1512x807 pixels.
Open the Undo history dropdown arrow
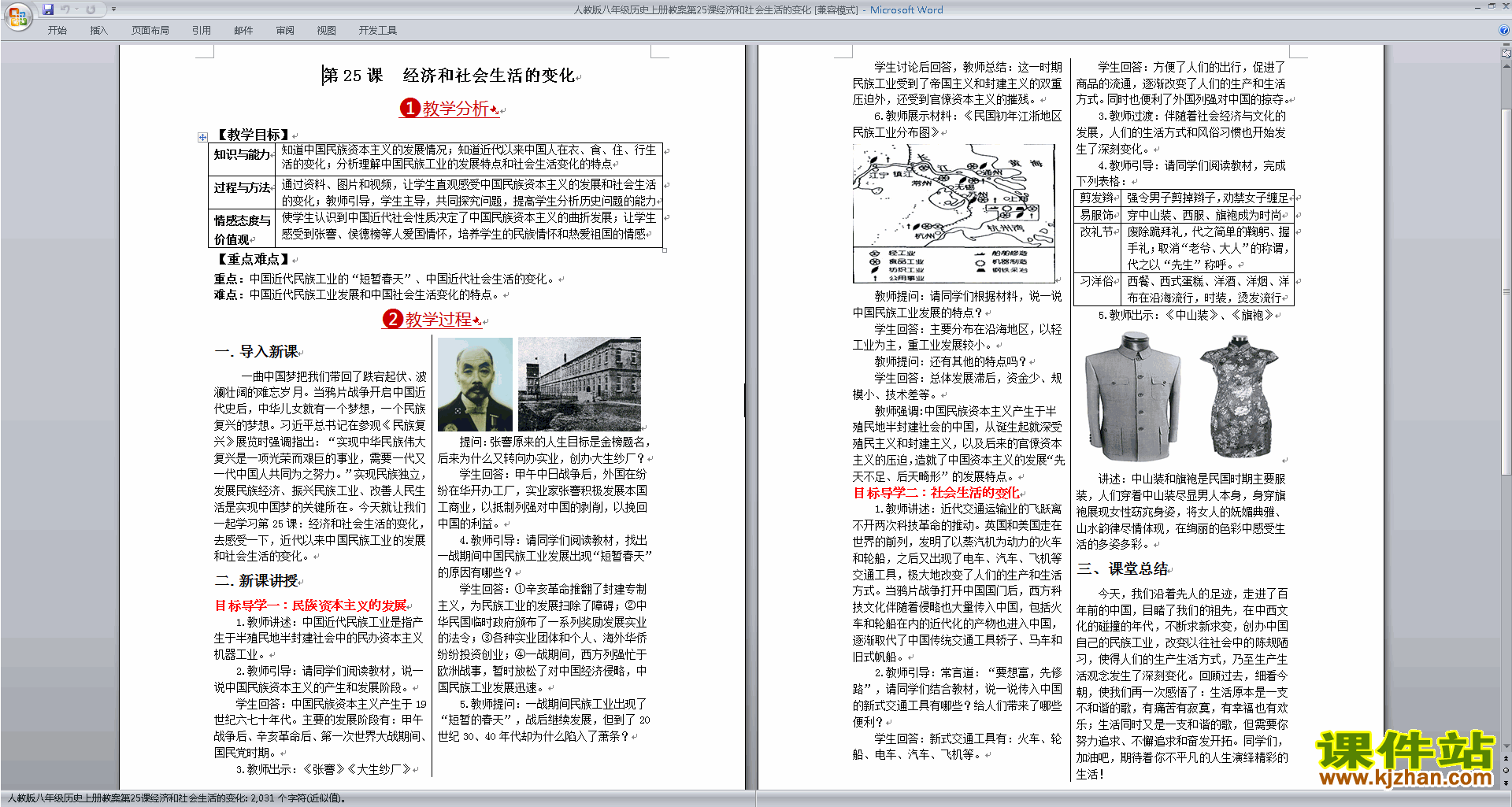point(76,9)
